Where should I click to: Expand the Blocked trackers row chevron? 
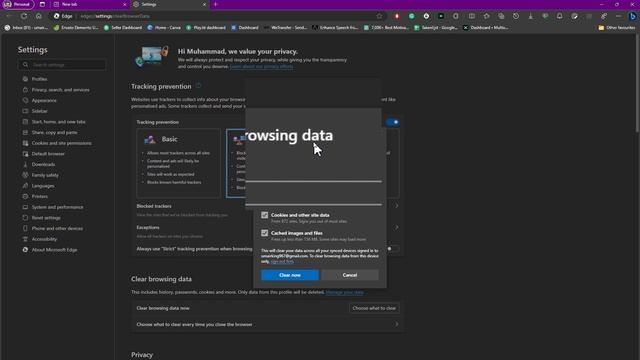[x=396, y=206]
